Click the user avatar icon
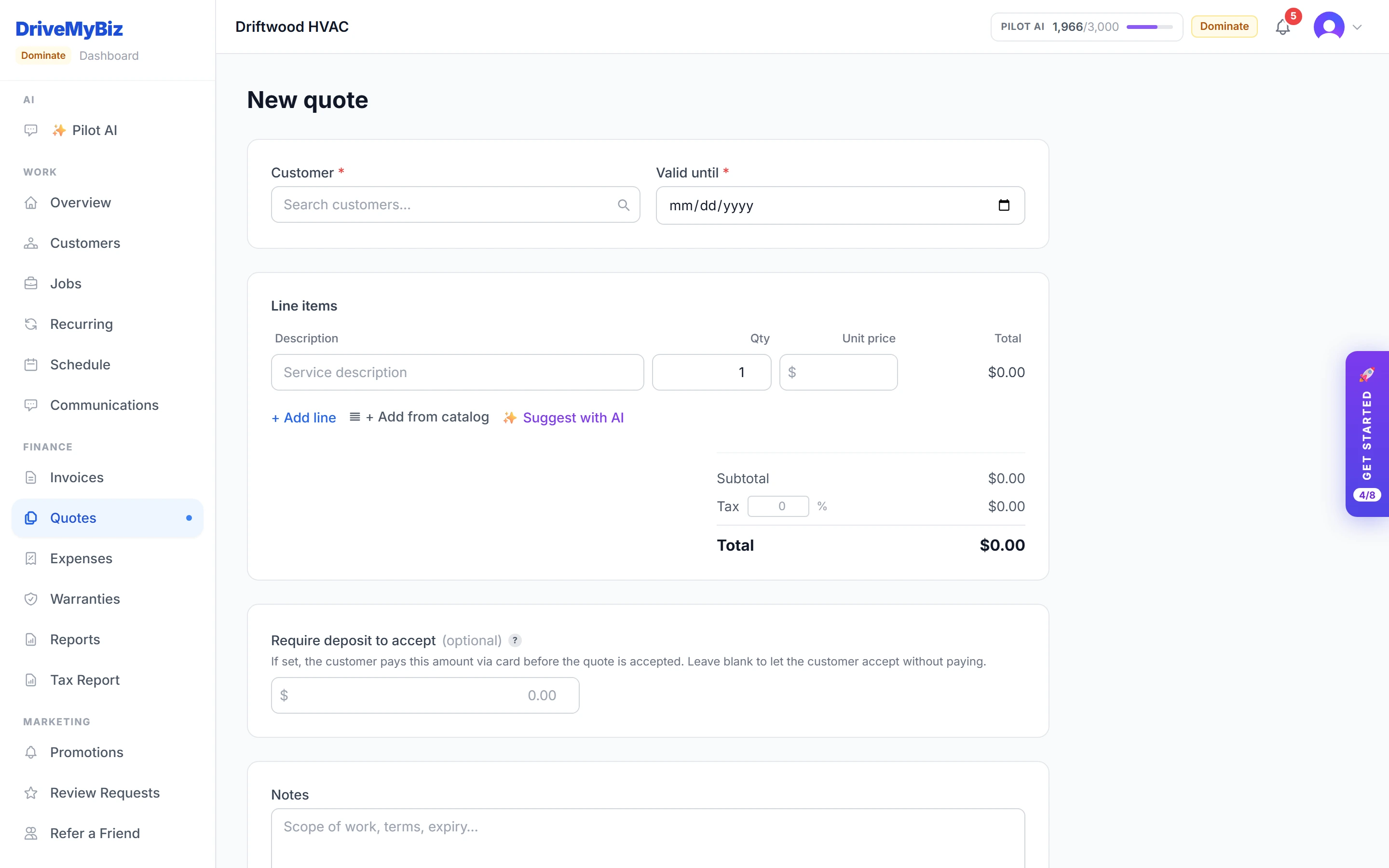 1329,27
